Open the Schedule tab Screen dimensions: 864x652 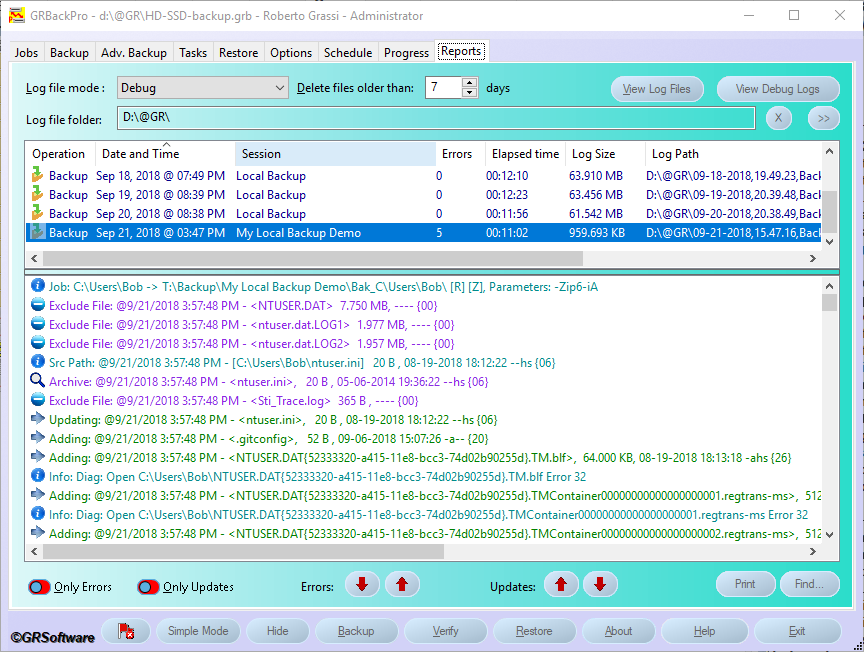tap(348, 52)
